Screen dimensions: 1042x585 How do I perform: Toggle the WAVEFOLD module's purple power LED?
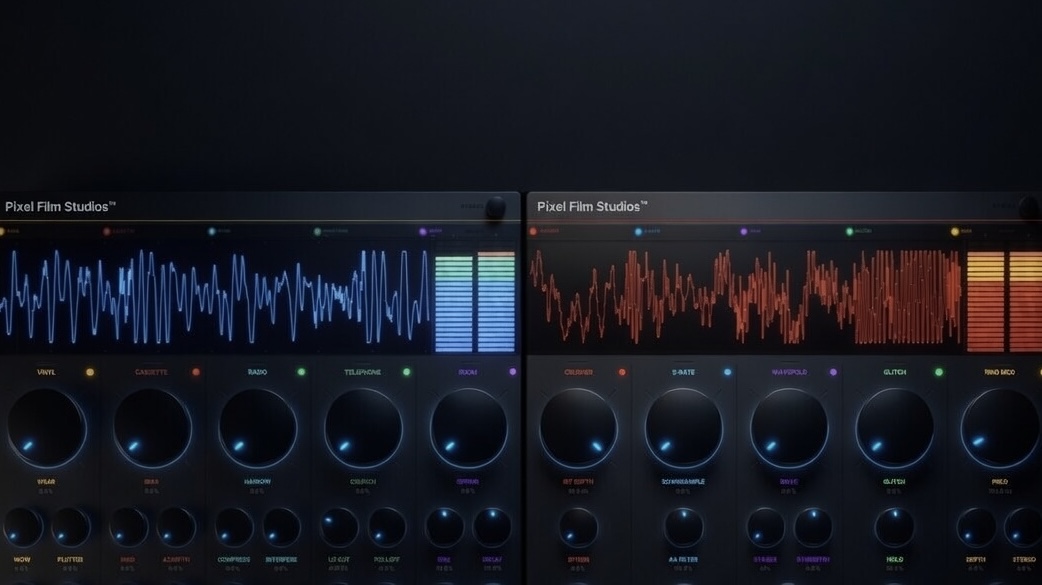click(833, 372)
